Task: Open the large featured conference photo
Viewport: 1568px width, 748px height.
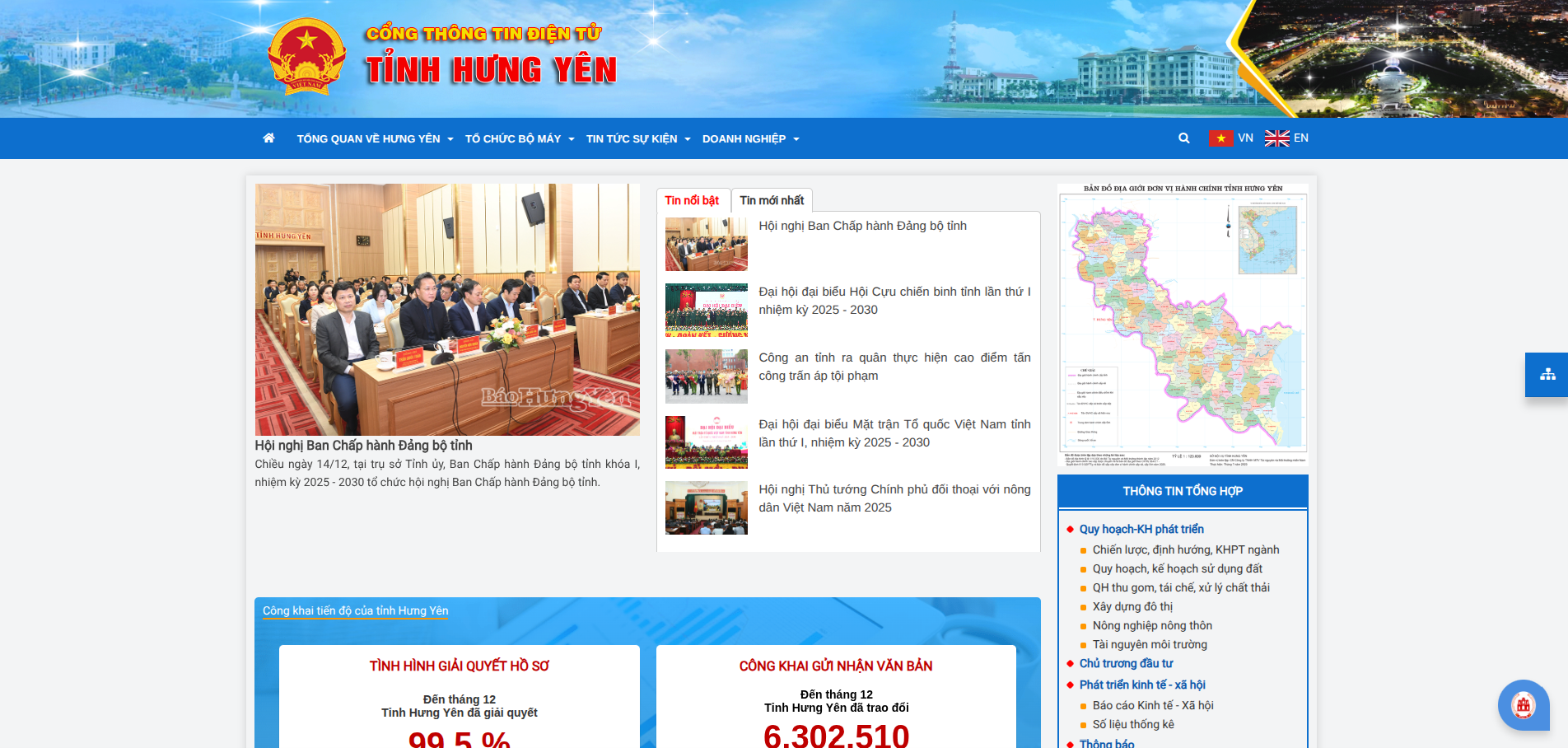Action: (447, 310)
